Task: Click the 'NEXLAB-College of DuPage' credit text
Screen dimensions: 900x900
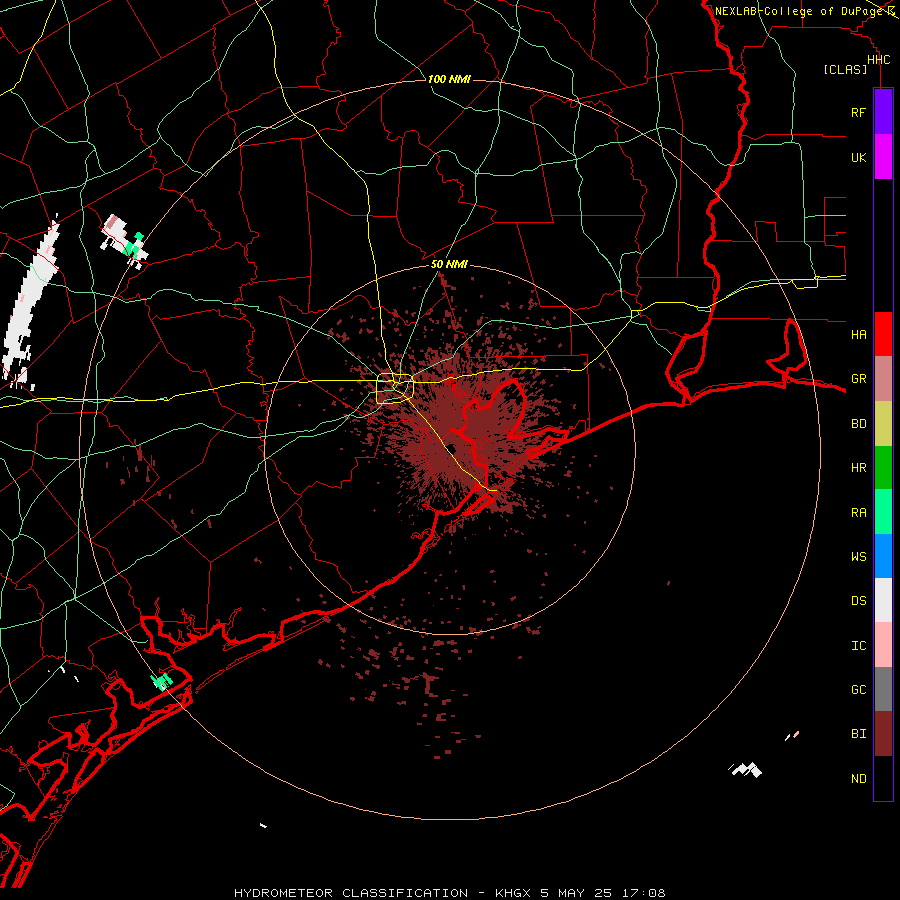Action: tap(800, 11)
